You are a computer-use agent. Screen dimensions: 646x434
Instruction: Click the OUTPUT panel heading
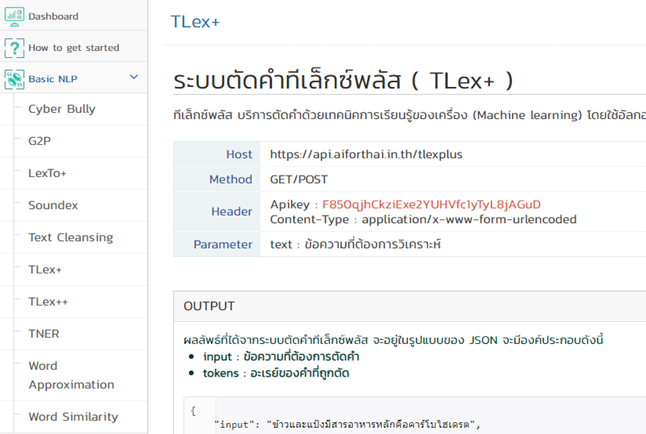(209, 306)
